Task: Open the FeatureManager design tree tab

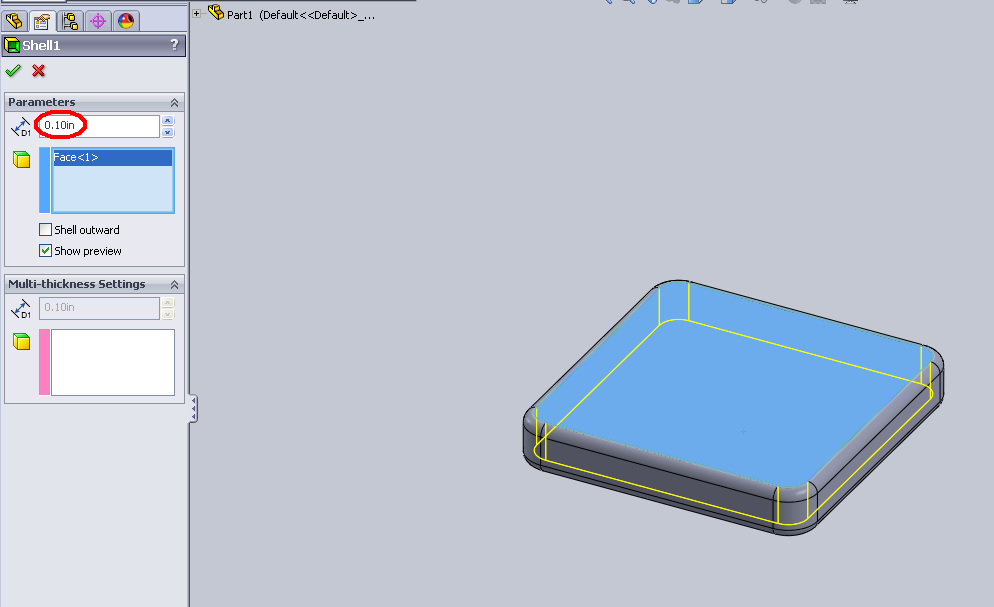Action: [x=14, y=21]
